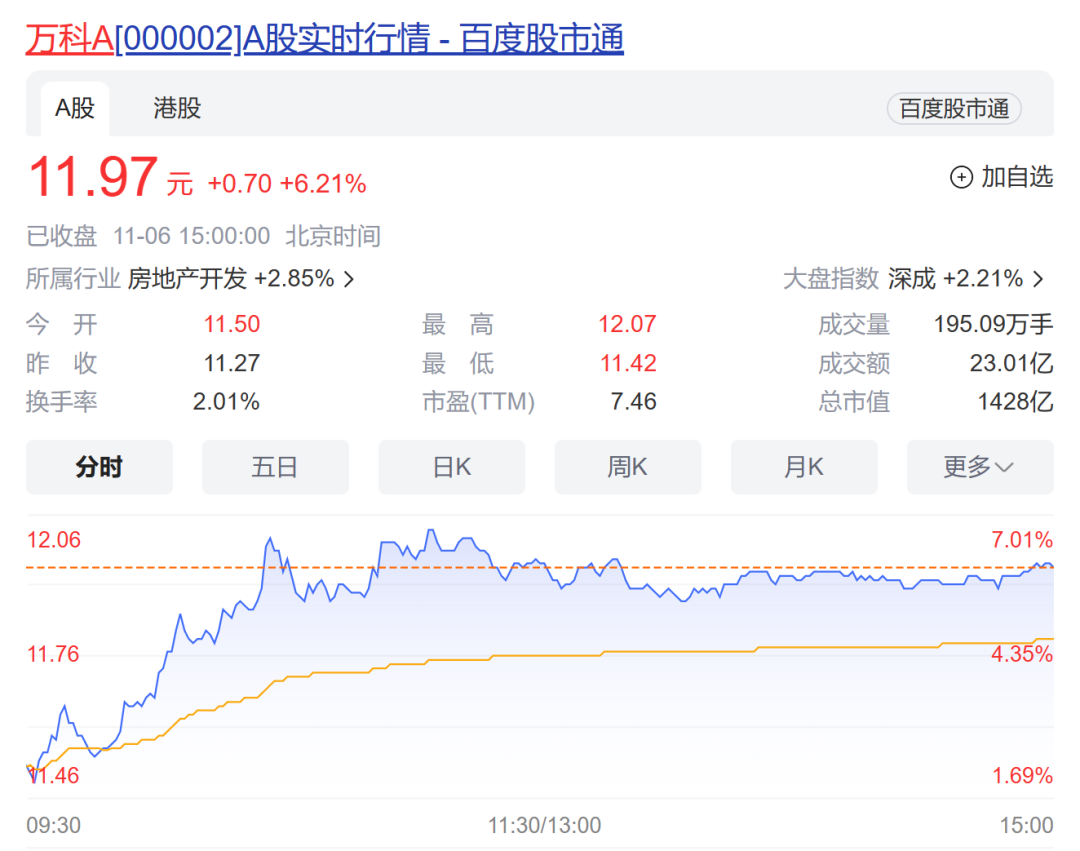Click the chart axis label 4.35%
The height and width of the screenshot is (851, 1080).
click(x=1022, y=653)
